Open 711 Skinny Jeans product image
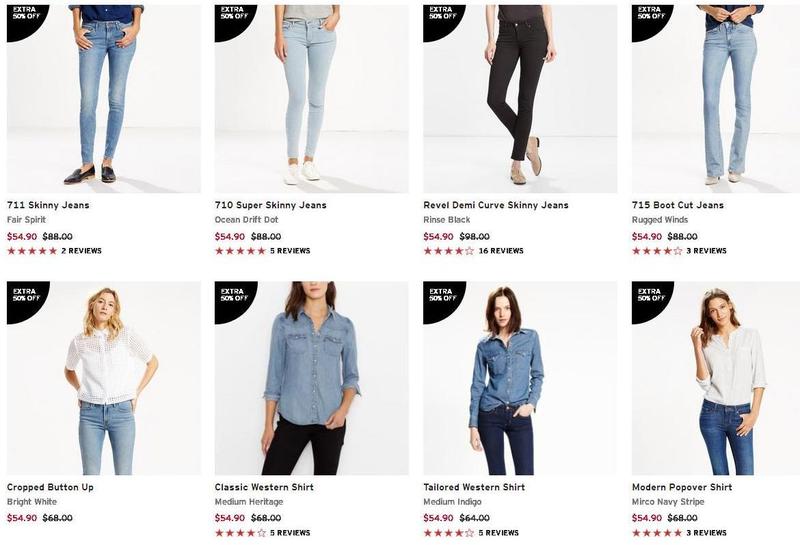 tap(103, 98)
